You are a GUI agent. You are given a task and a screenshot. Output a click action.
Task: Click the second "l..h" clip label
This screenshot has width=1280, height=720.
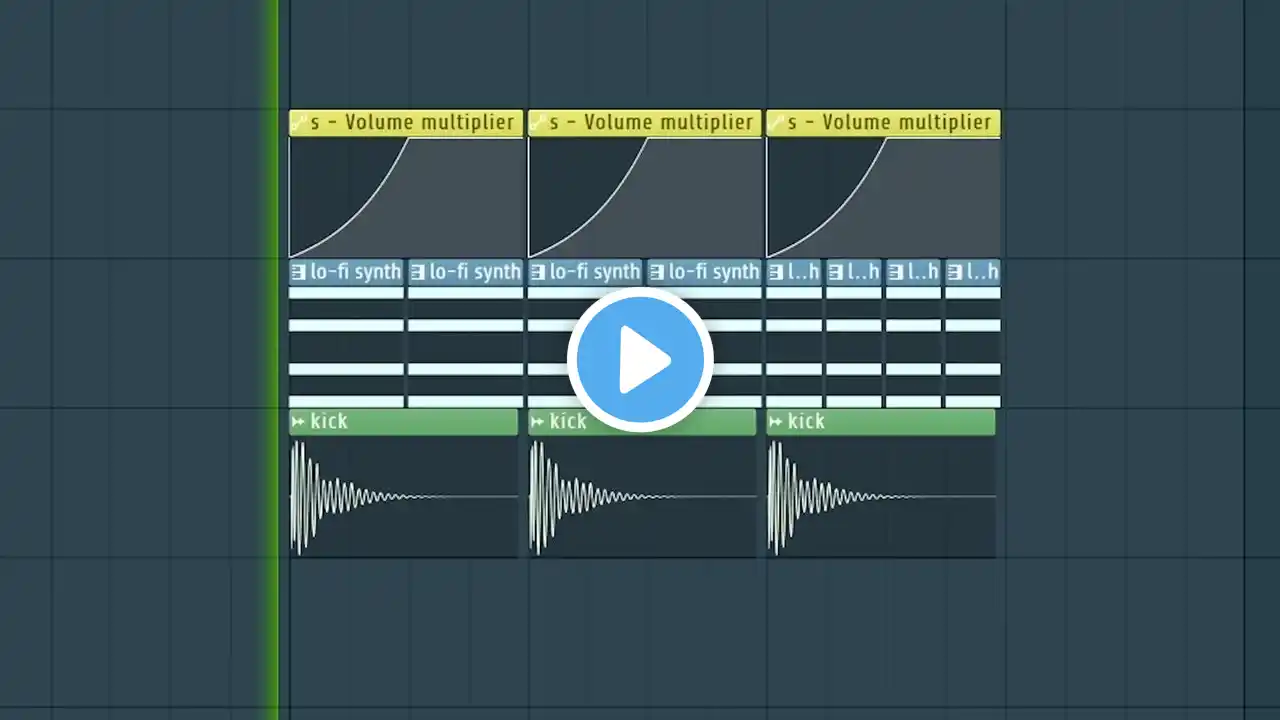(864, 272)
